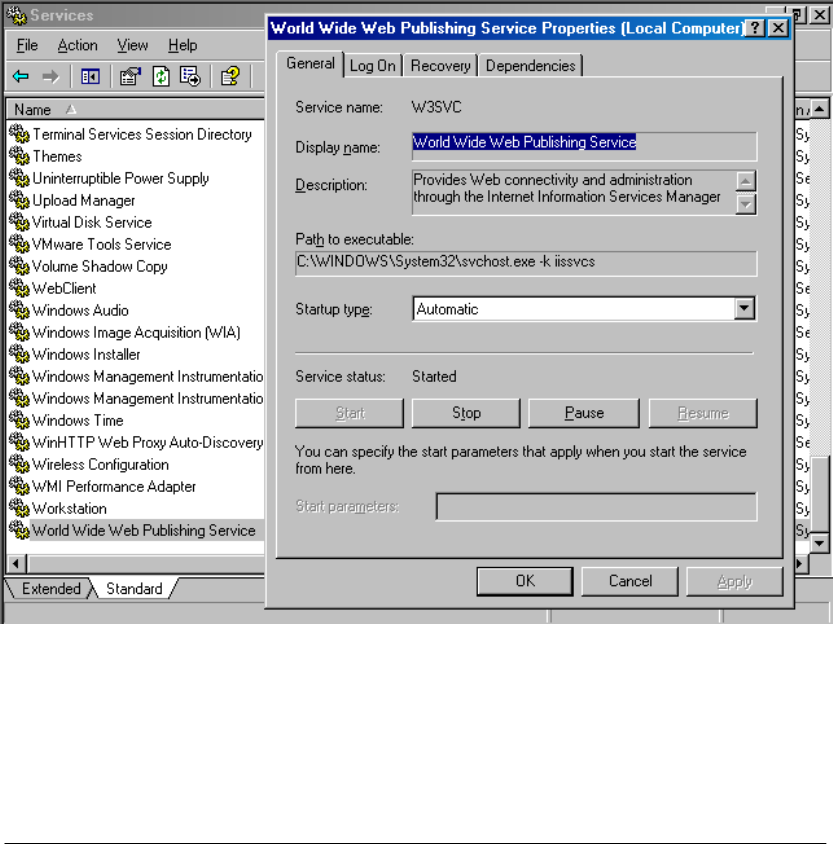This screenshot has height=844, width=833.
Task: Open the Action menu
Action: (x=77, y=45)
